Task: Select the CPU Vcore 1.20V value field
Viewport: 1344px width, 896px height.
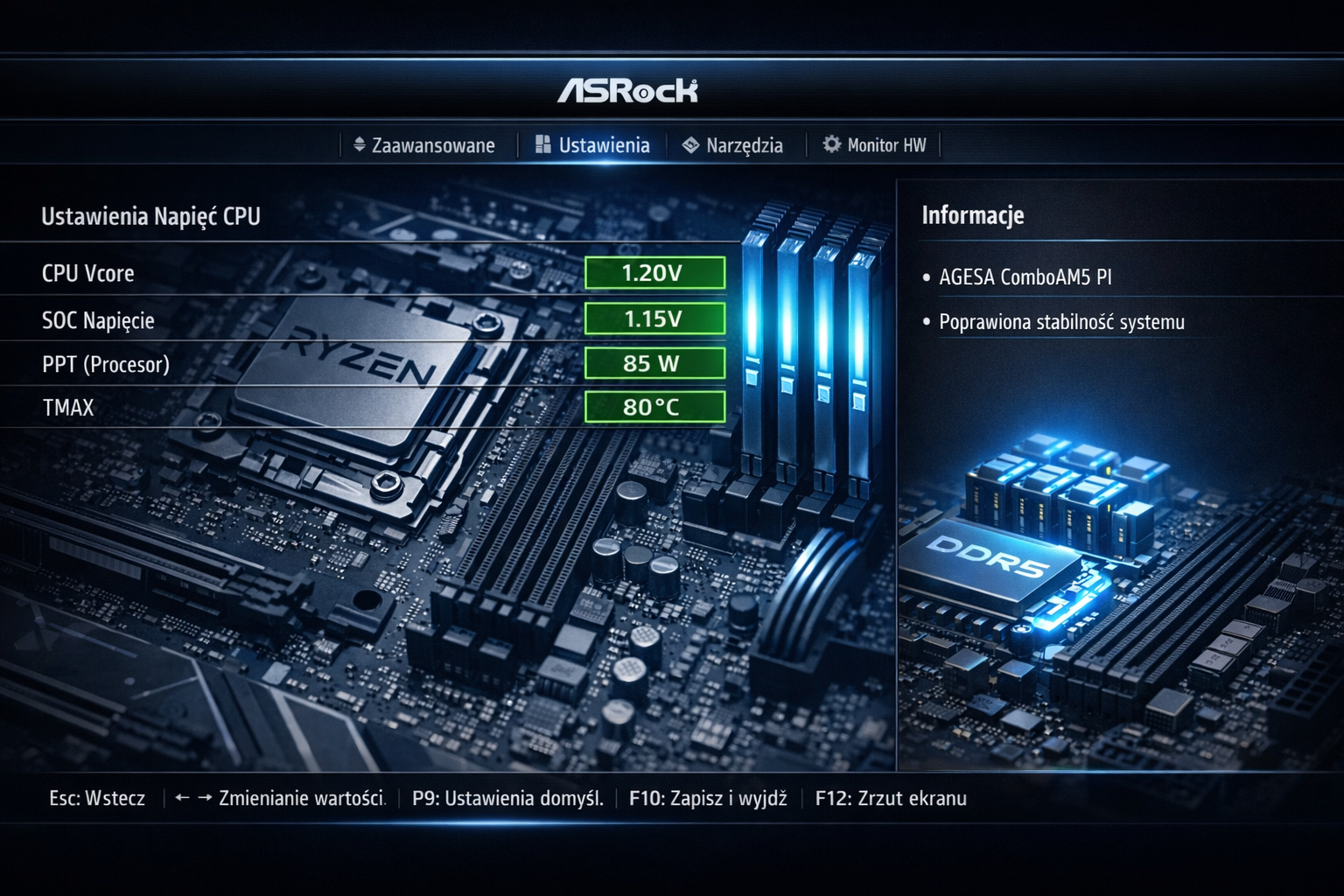Action: (654, 273)
